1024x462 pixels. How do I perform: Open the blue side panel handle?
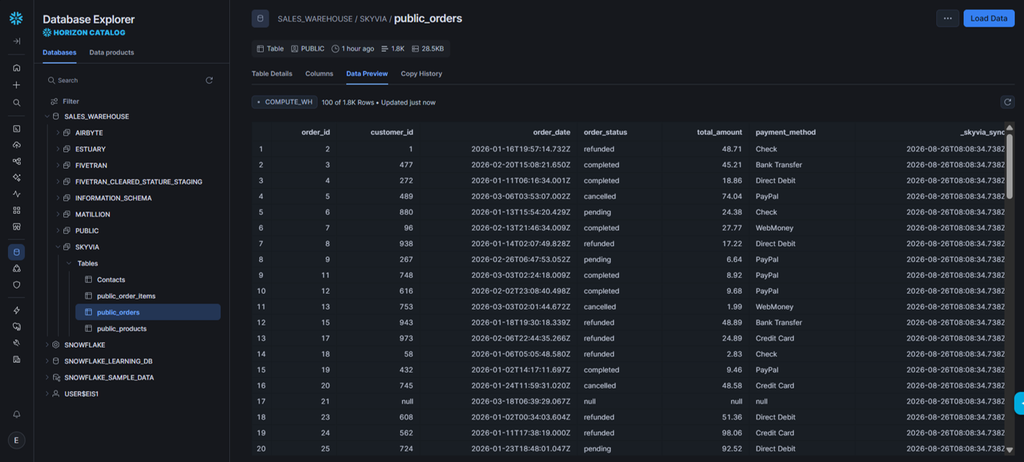point(1019,404)
